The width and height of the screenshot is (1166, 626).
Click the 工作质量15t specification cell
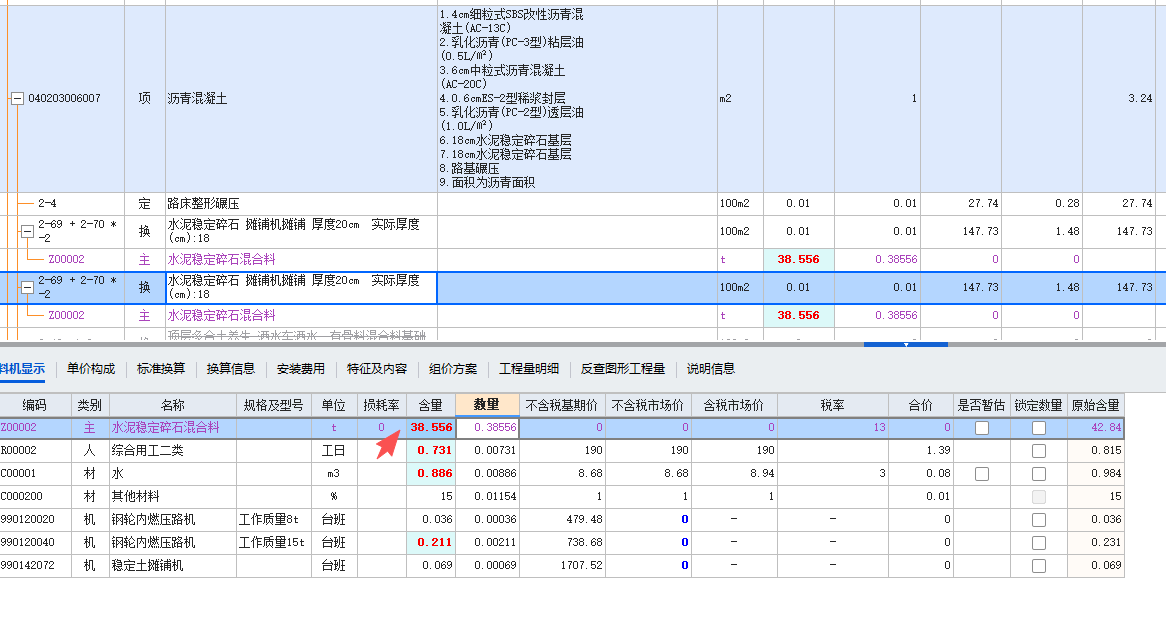(x=274, y=543)
